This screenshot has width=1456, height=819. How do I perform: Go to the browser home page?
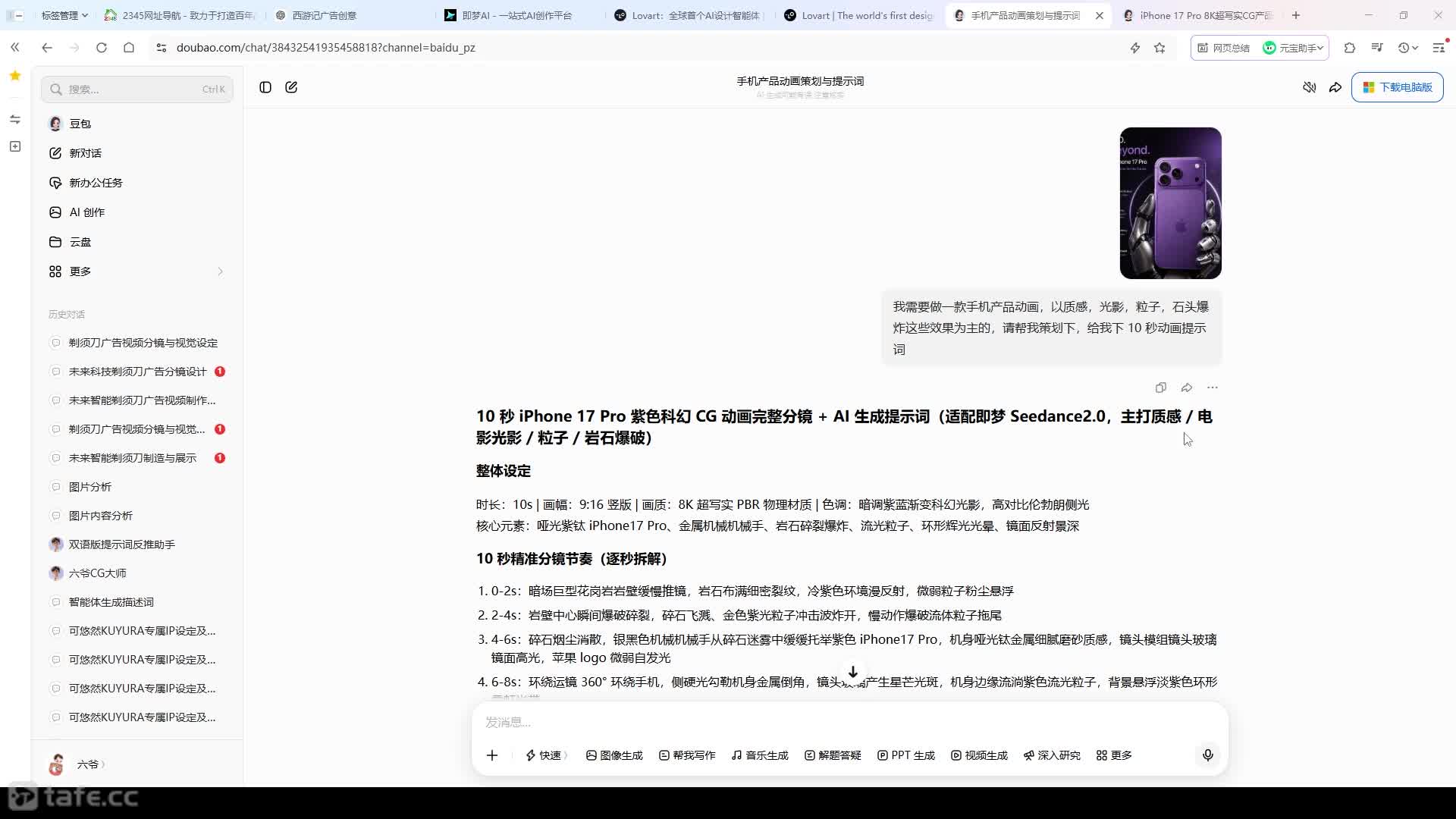[x=129, y=48]
